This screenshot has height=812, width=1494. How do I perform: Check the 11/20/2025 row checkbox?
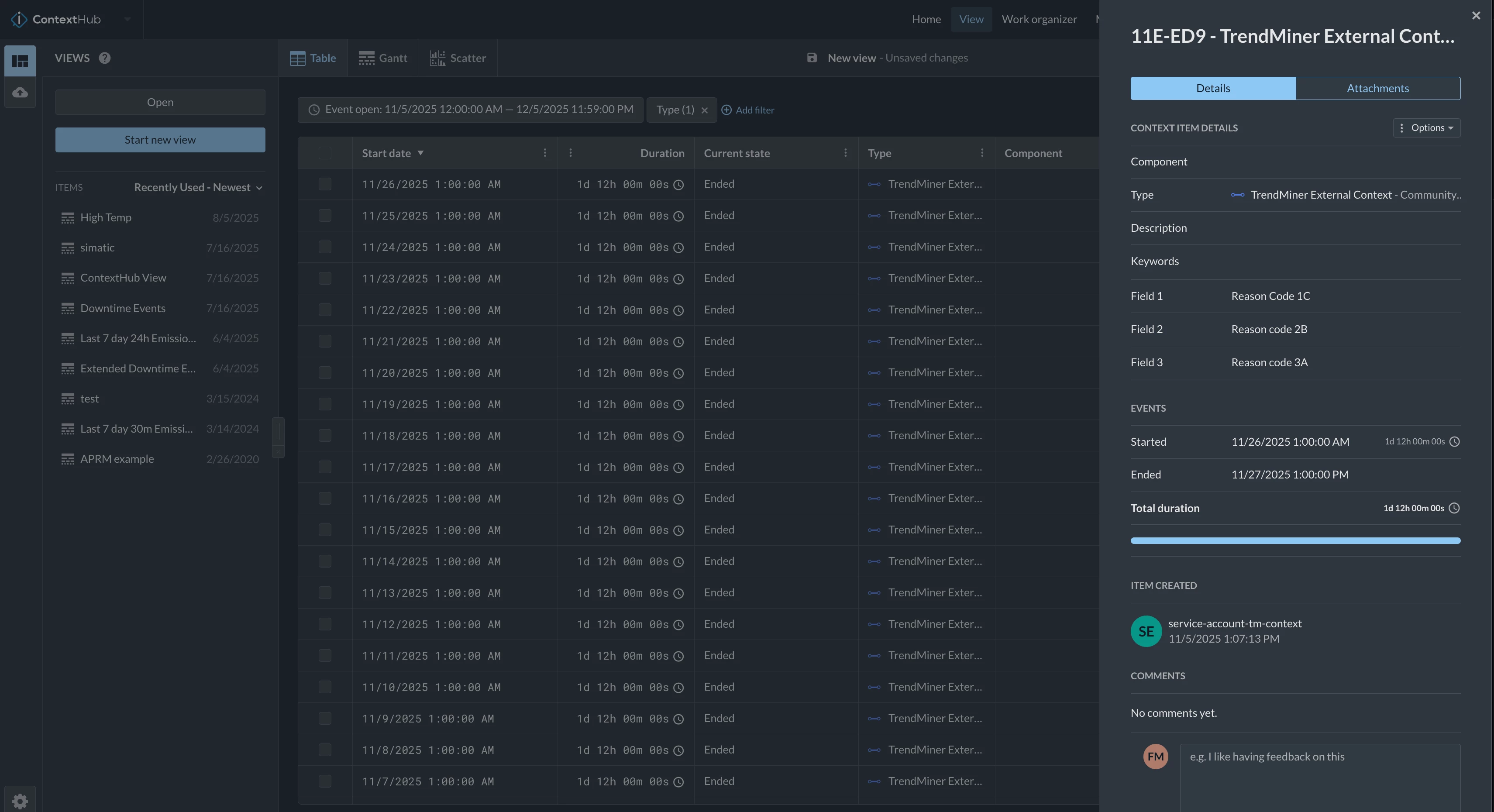[325, 373]
